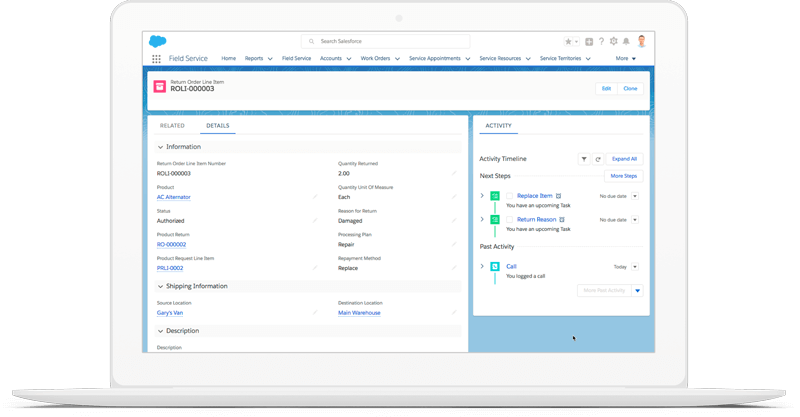This screenshot has width=800, height=417.
Task: Open the AC Alternator product link
Action: point(173,197)
